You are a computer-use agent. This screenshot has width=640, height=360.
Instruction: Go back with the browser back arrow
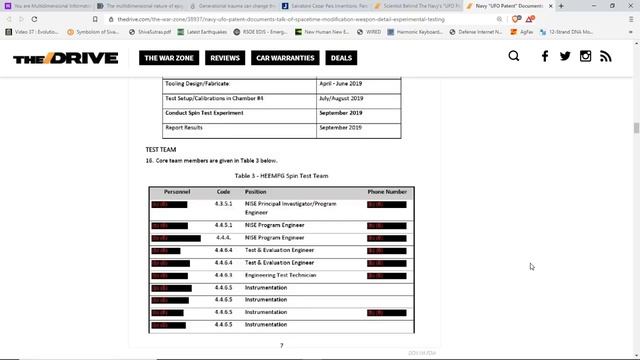tap(9, 19)
